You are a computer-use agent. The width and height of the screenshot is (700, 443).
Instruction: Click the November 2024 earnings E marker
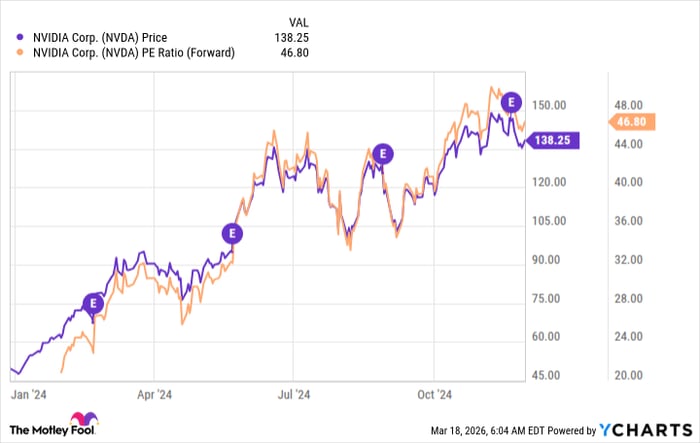(x=512, y=101)
